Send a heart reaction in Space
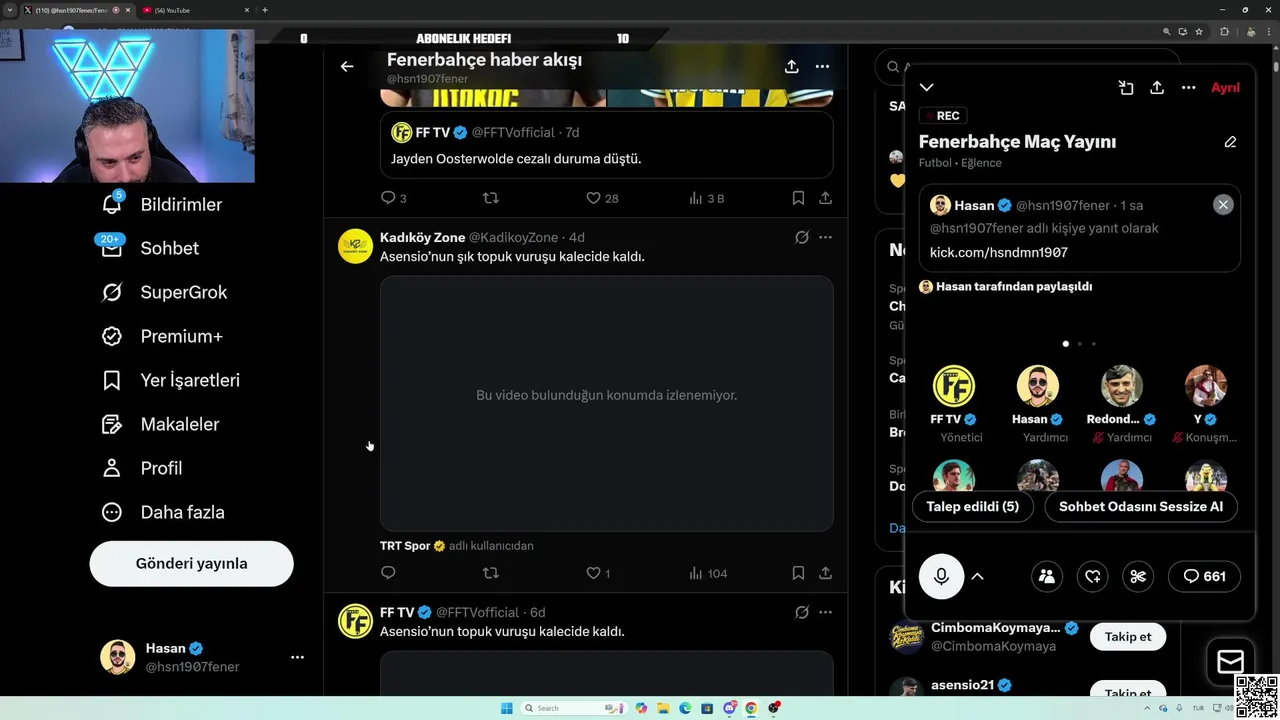 point(1093,576)
